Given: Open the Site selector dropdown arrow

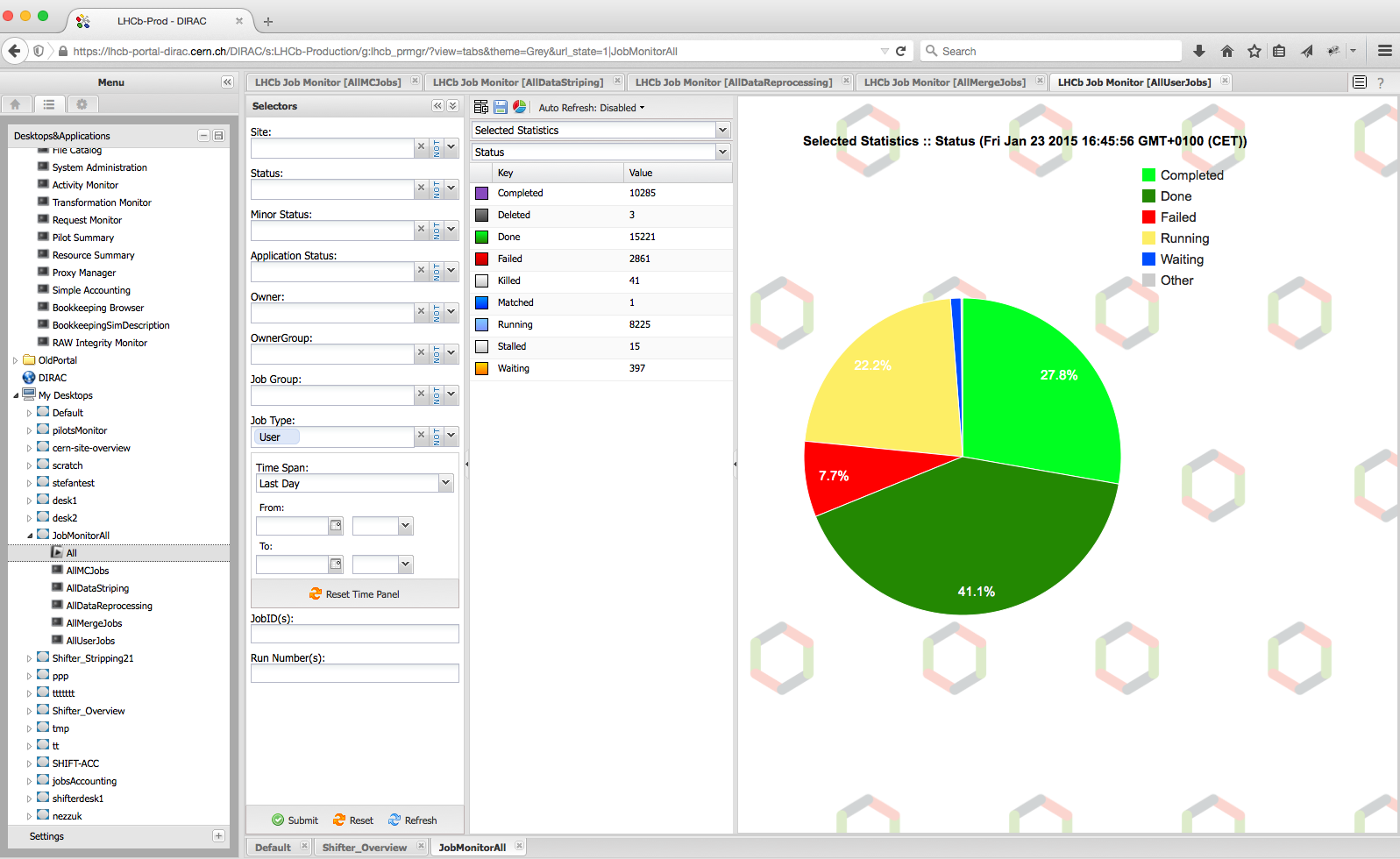Looking at the screenshot, I should (x=451, y=147).
